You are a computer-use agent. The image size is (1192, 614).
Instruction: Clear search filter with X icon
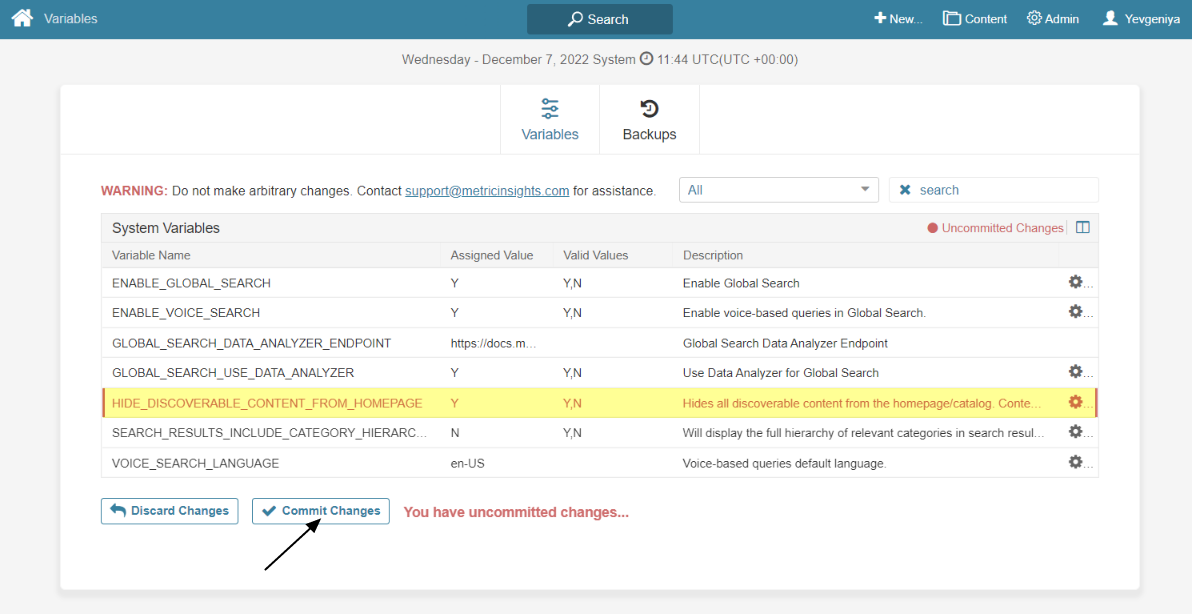tap(905, 190)
